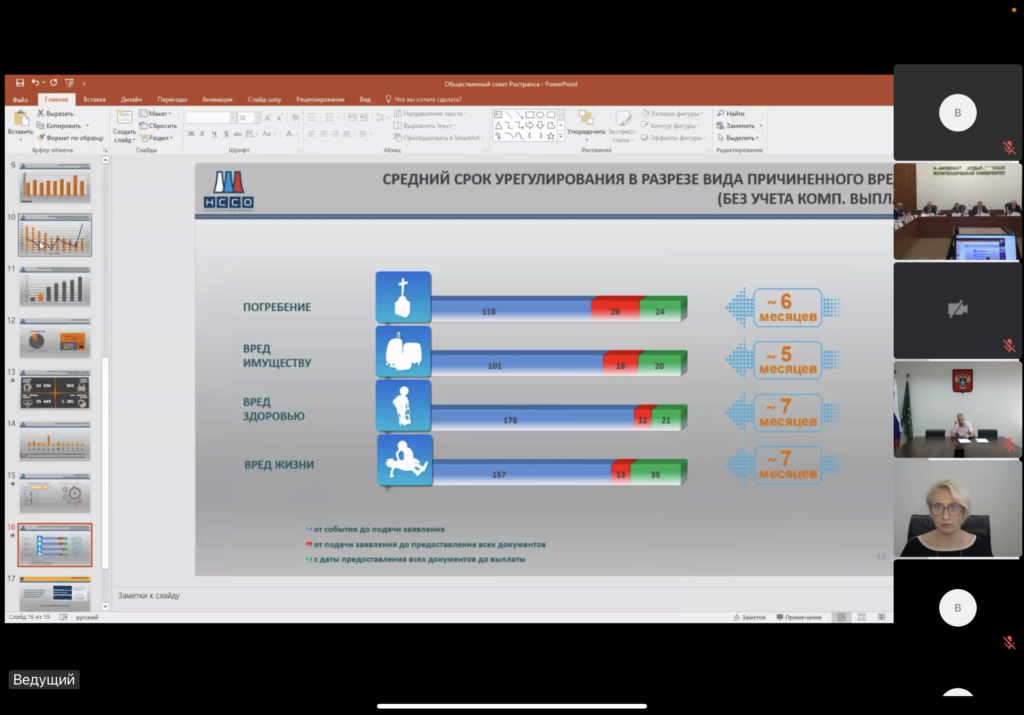Select slide 12 thumbnail with pie chart
This screenshot has width=1024, height=715.
(x=55, y=338)
